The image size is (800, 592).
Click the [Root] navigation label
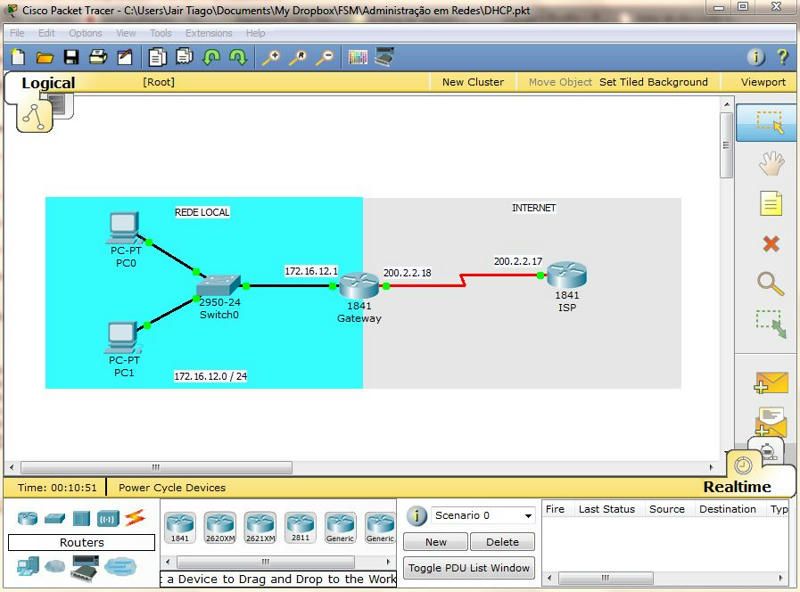[x=159, y=82]
